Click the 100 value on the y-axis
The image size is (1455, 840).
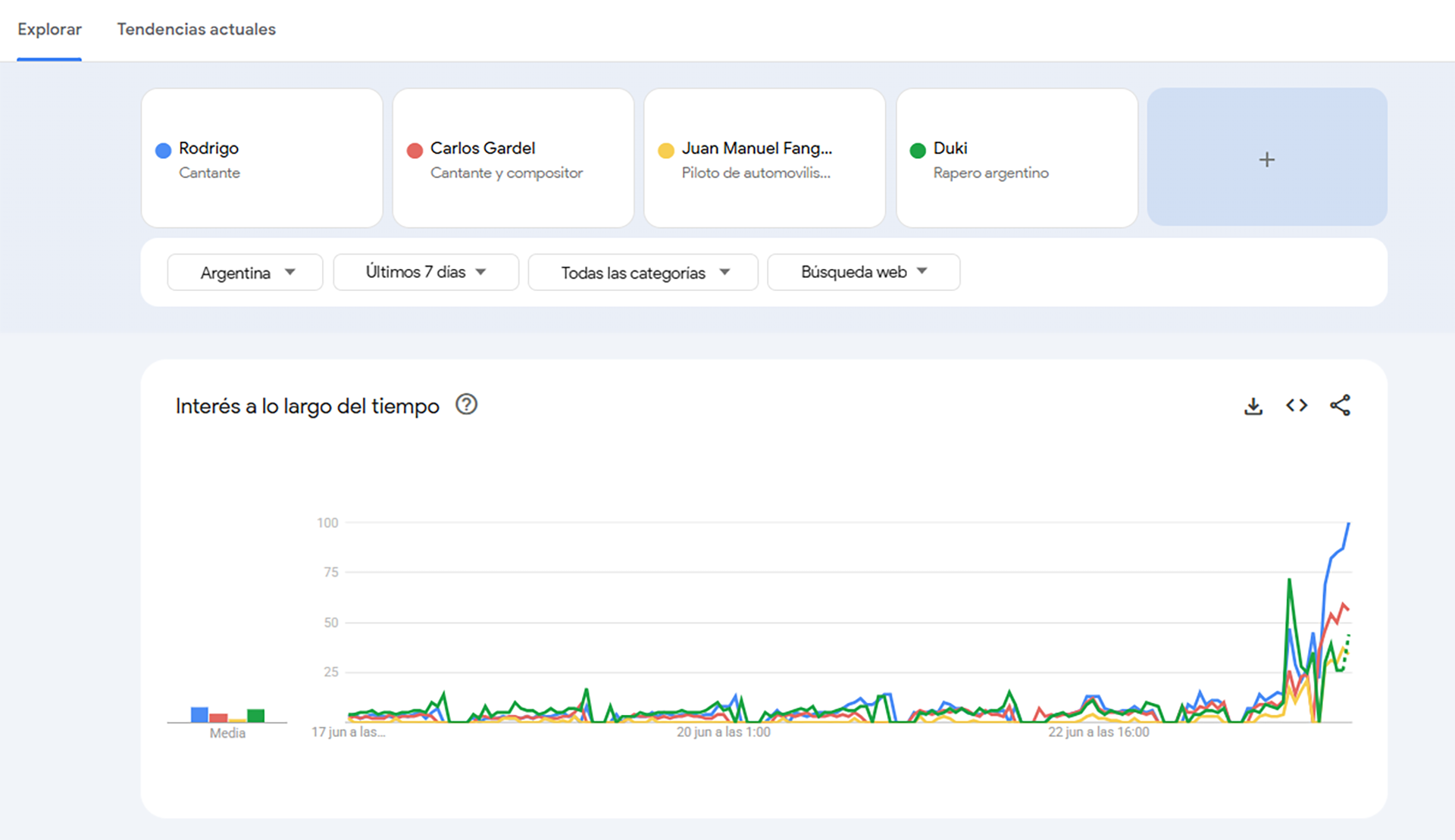click(327, 523)
